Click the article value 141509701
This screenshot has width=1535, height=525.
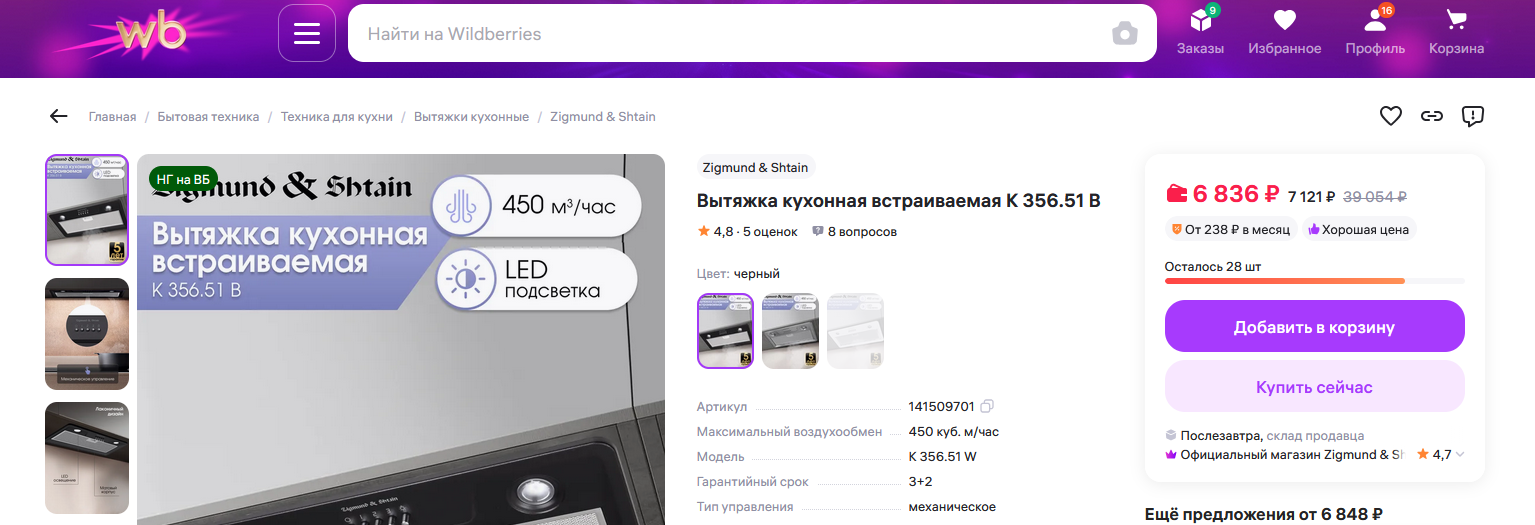(941, 406)
